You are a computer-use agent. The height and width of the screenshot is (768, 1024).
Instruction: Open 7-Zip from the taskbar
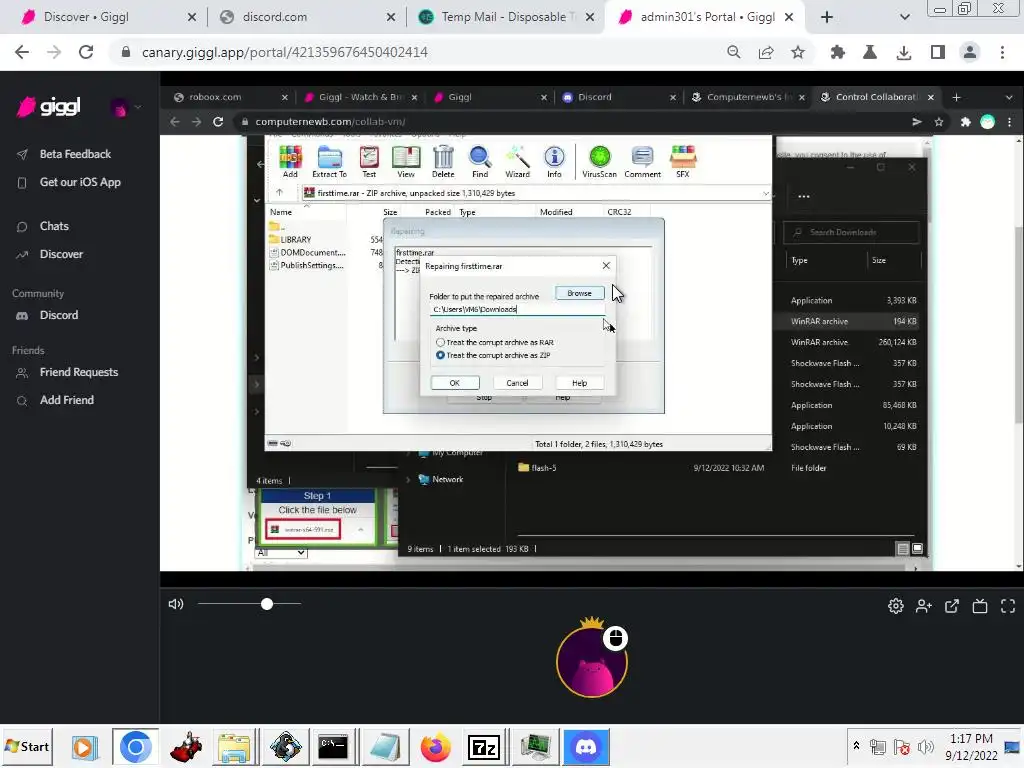click(x=484, y=746)
